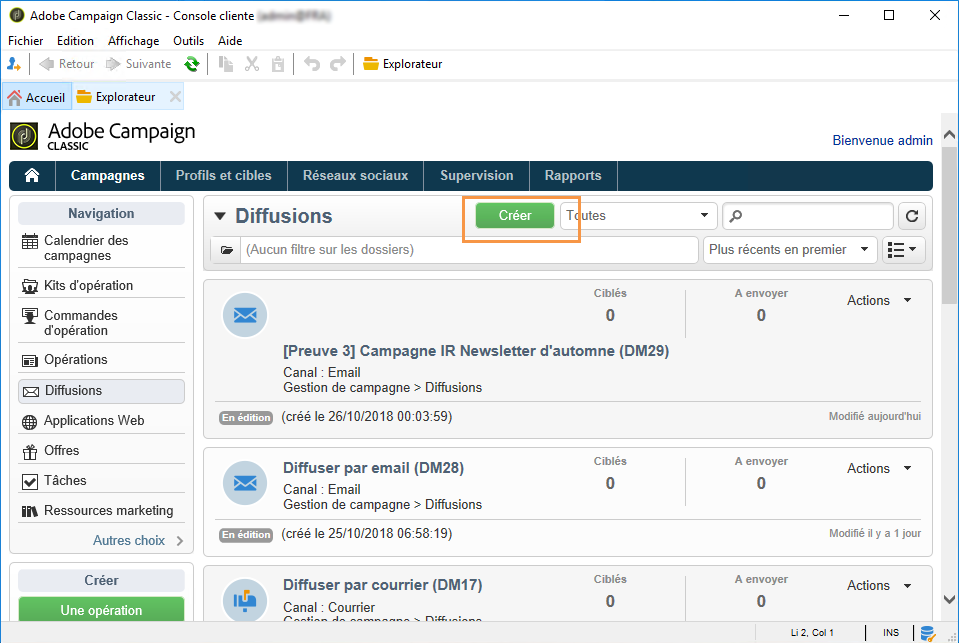Click the database icon in status bar
The height and width of the screenshot is (643, 959).
tap(928, 633)
